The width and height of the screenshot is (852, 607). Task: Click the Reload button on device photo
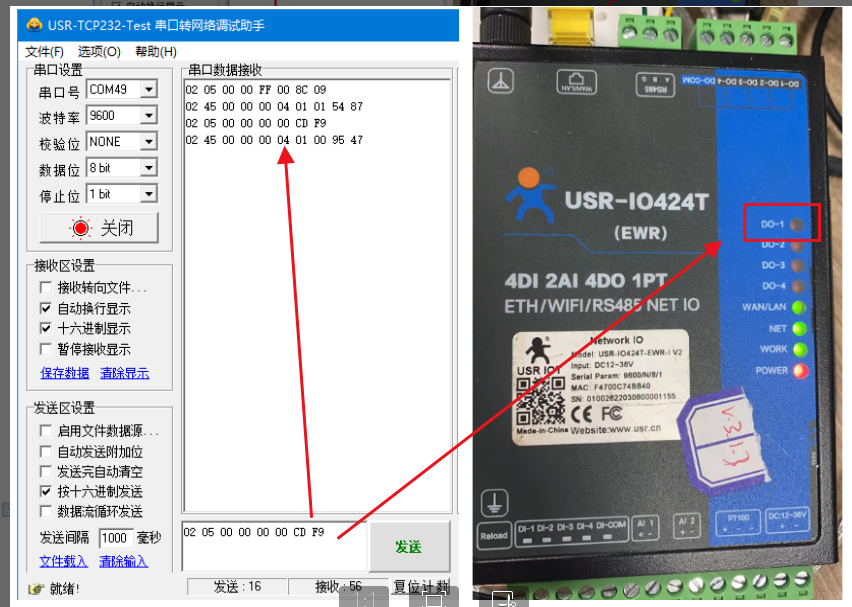[x=493, y=536]
